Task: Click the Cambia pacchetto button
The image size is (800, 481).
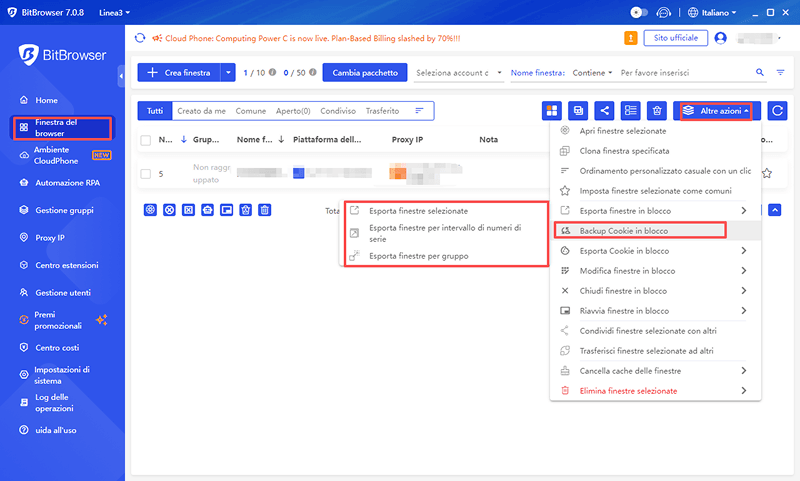Action: [x=365, y=73]
